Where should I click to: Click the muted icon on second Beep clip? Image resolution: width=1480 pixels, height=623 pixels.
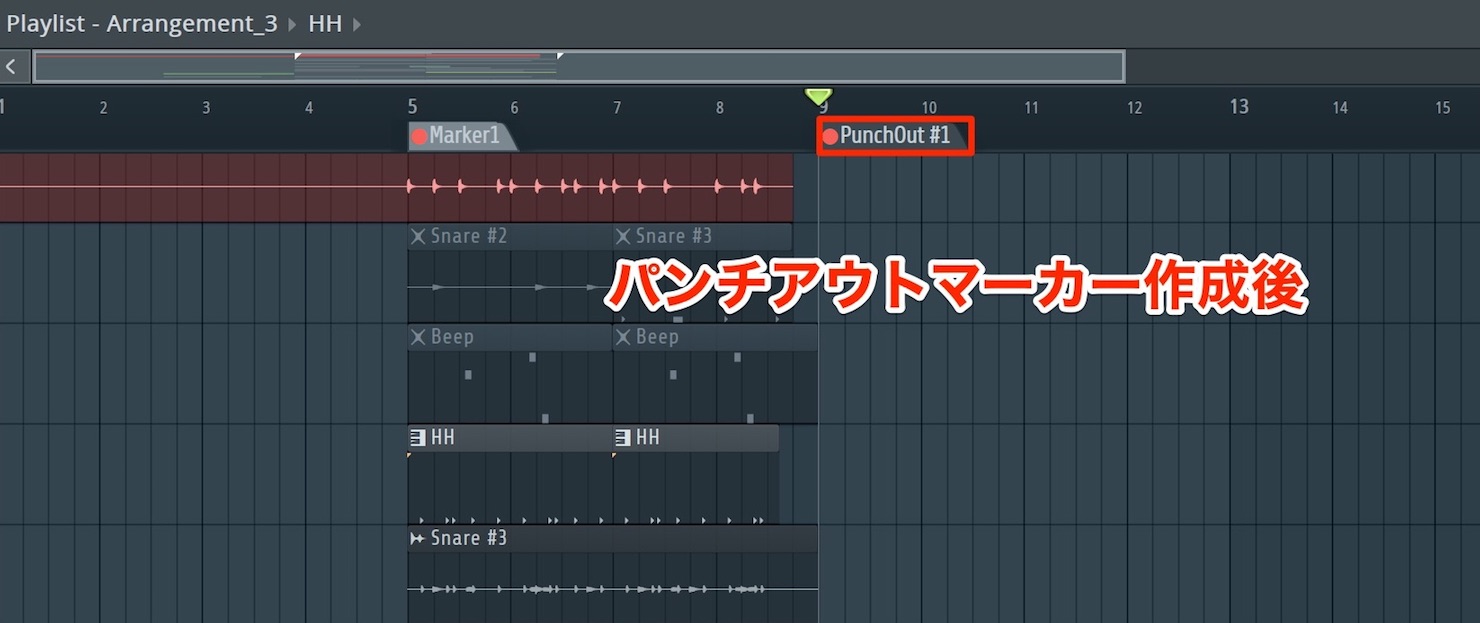623,337
